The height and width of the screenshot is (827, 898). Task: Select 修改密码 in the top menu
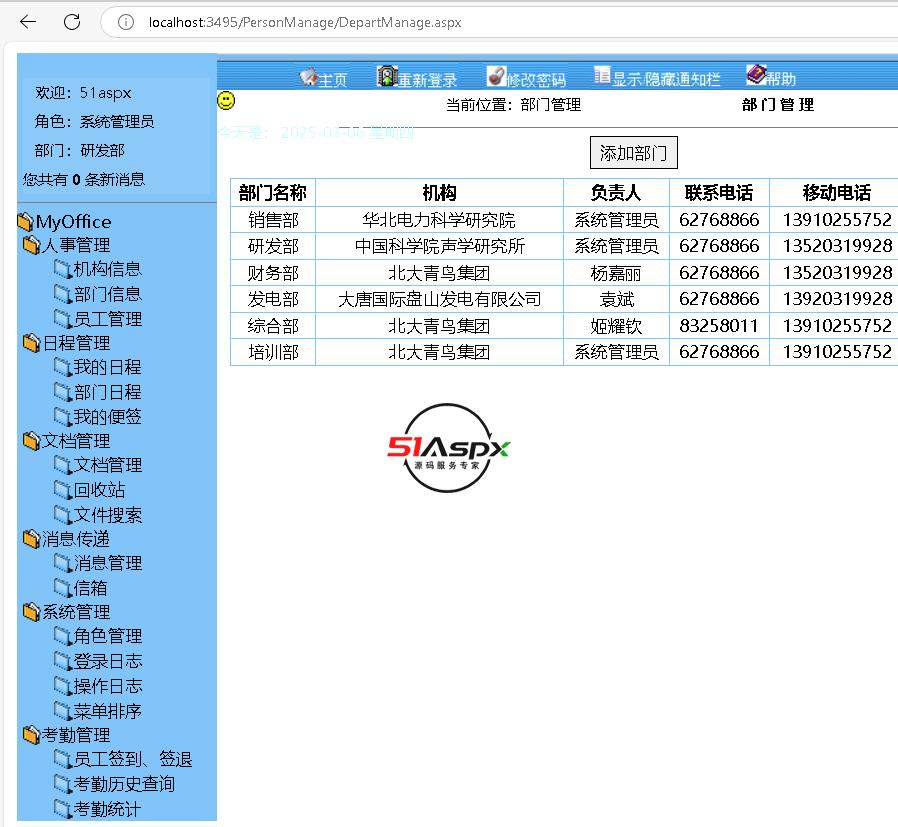click(x=536, y=80)
